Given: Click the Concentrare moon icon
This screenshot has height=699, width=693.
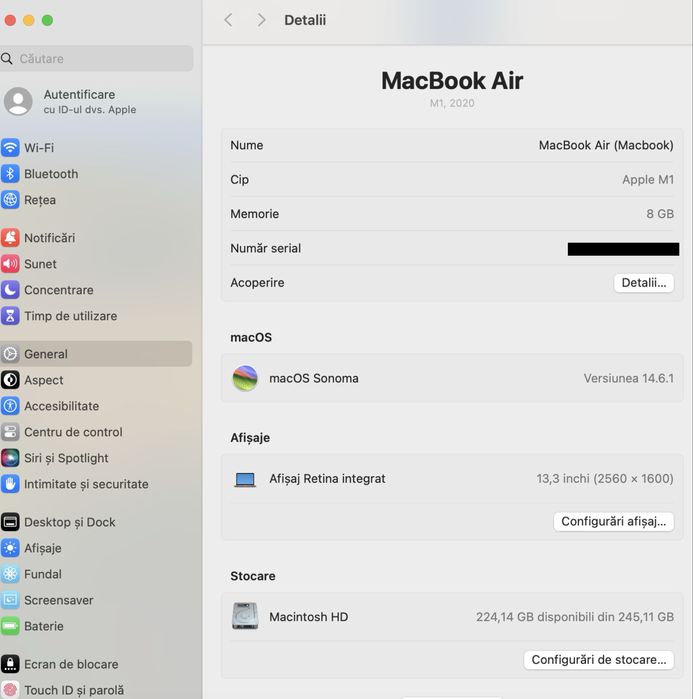Looking at the screenshot, I should 10,290.
